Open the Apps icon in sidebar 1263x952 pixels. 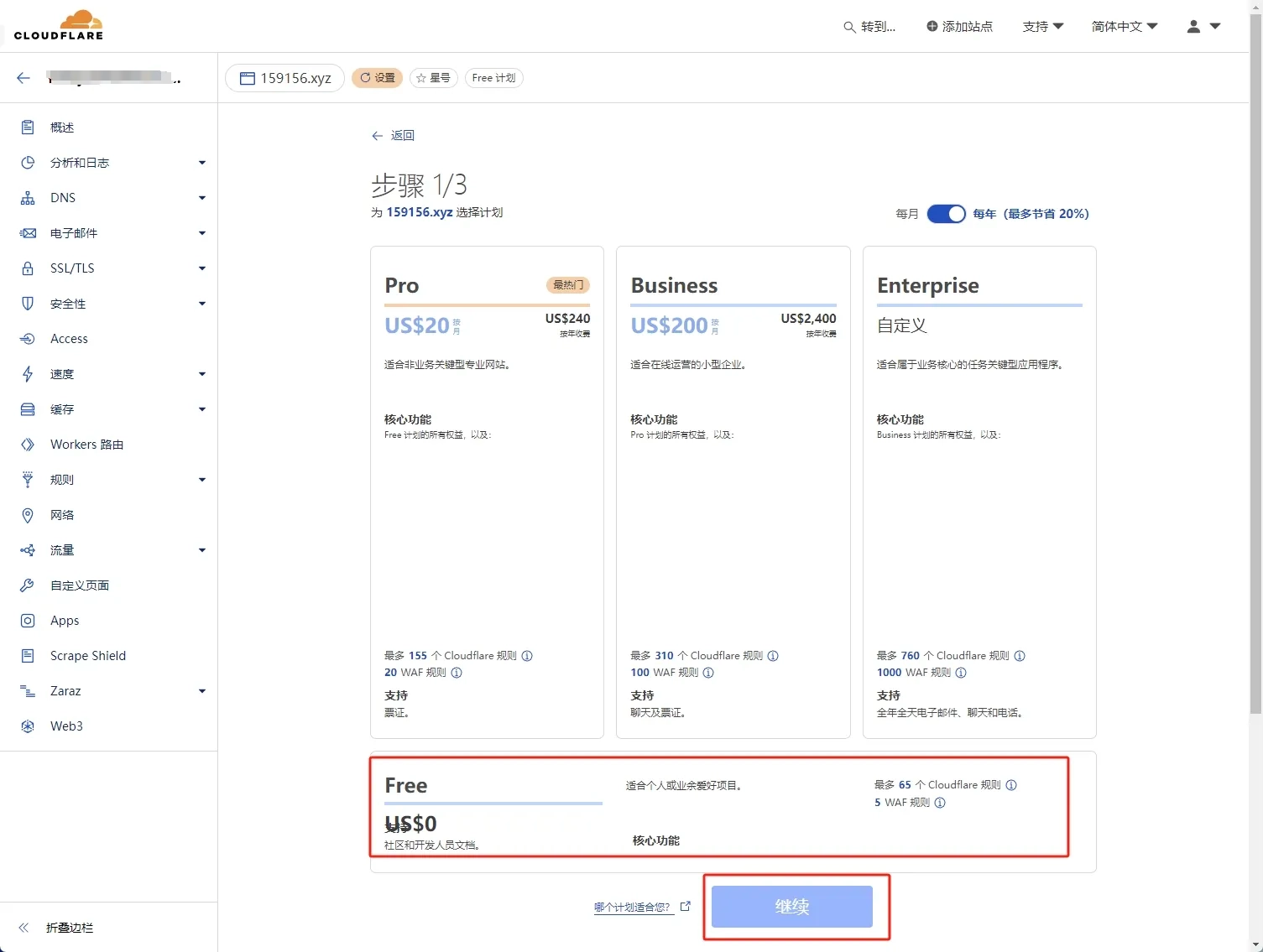click(28, 621)
